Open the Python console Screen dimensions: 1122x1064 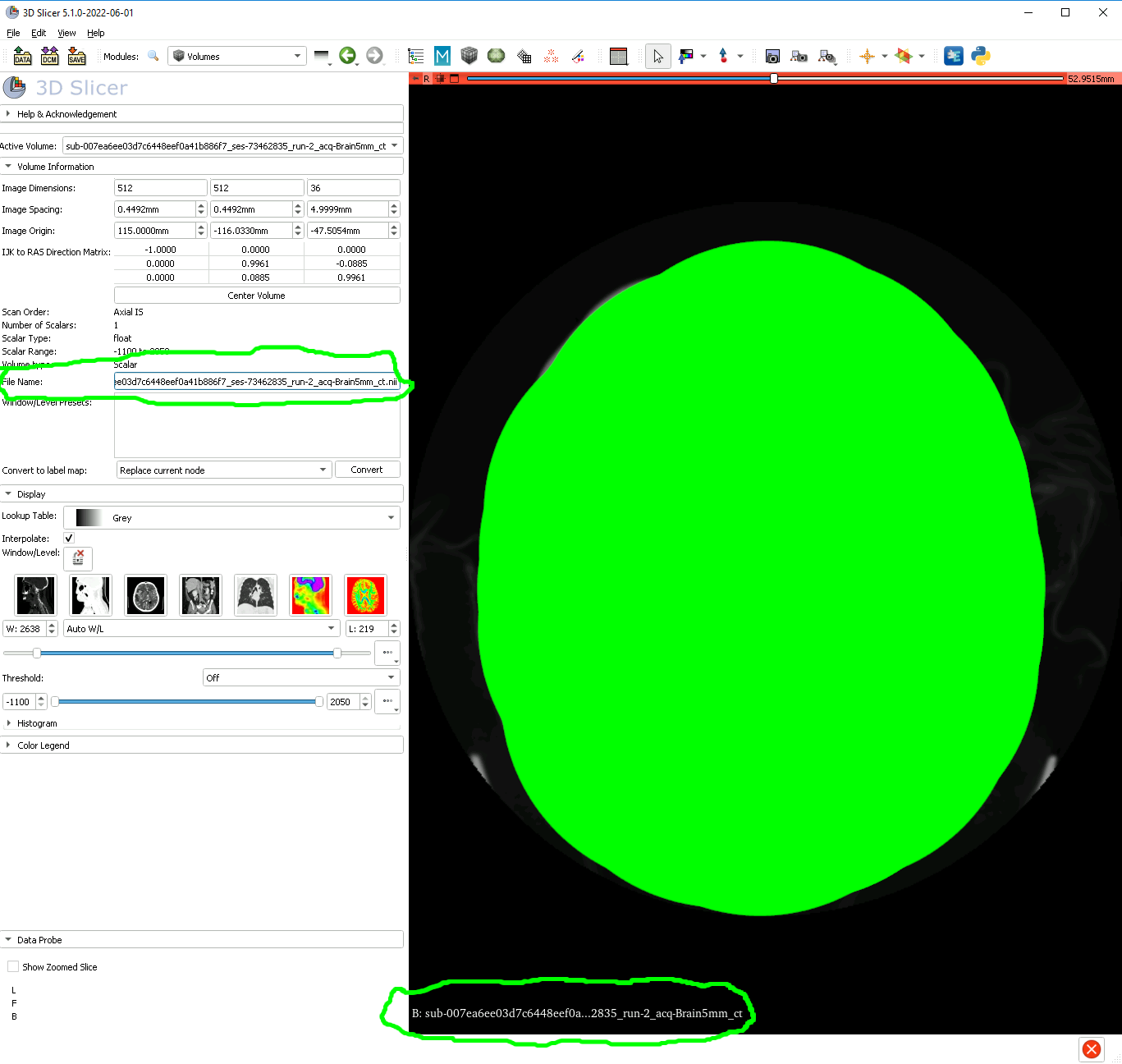[x=982, y=56]
